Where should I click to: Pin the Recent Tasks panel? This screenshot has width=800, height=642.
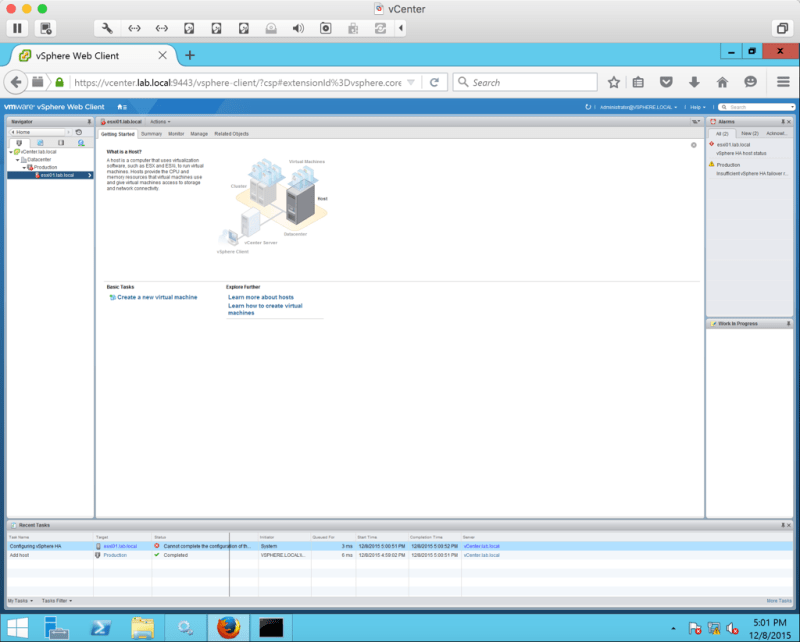(783, 524)
